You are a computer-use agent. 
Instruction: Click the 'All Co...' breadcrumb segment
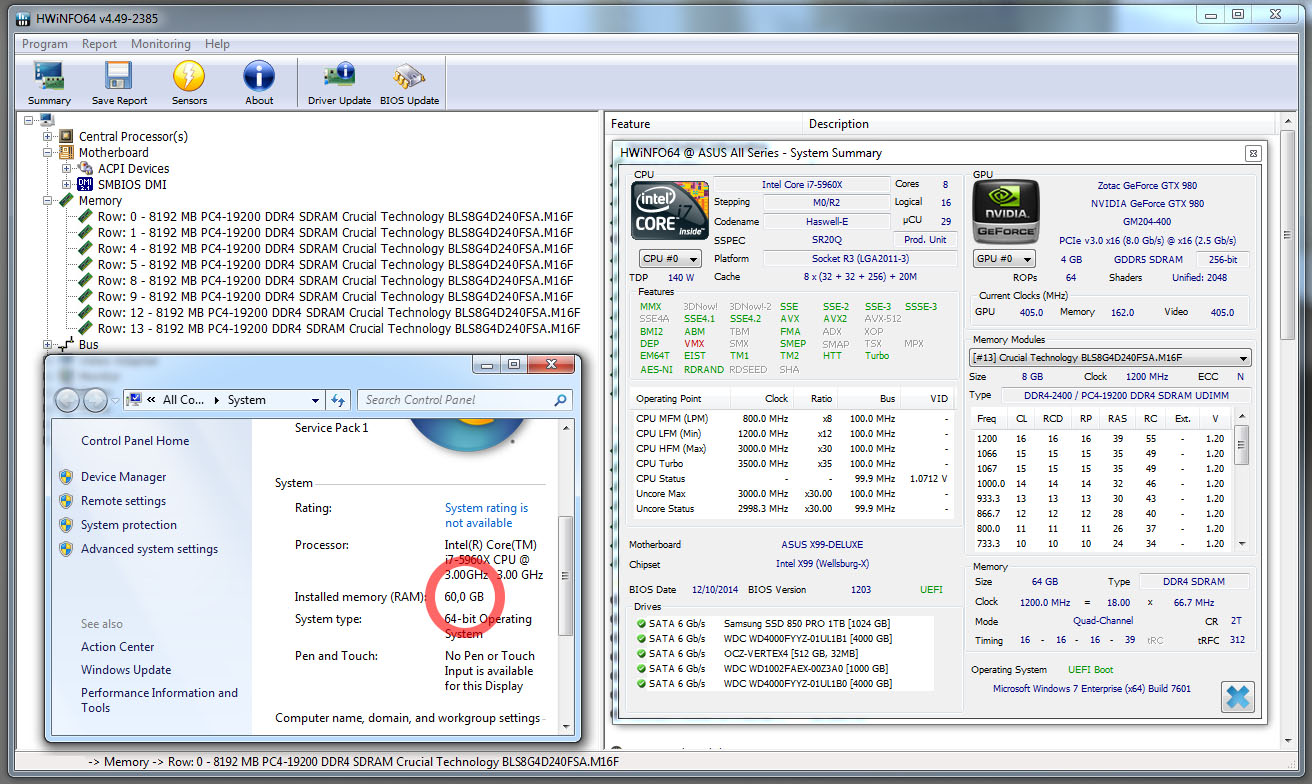click(x=183, y=400)
